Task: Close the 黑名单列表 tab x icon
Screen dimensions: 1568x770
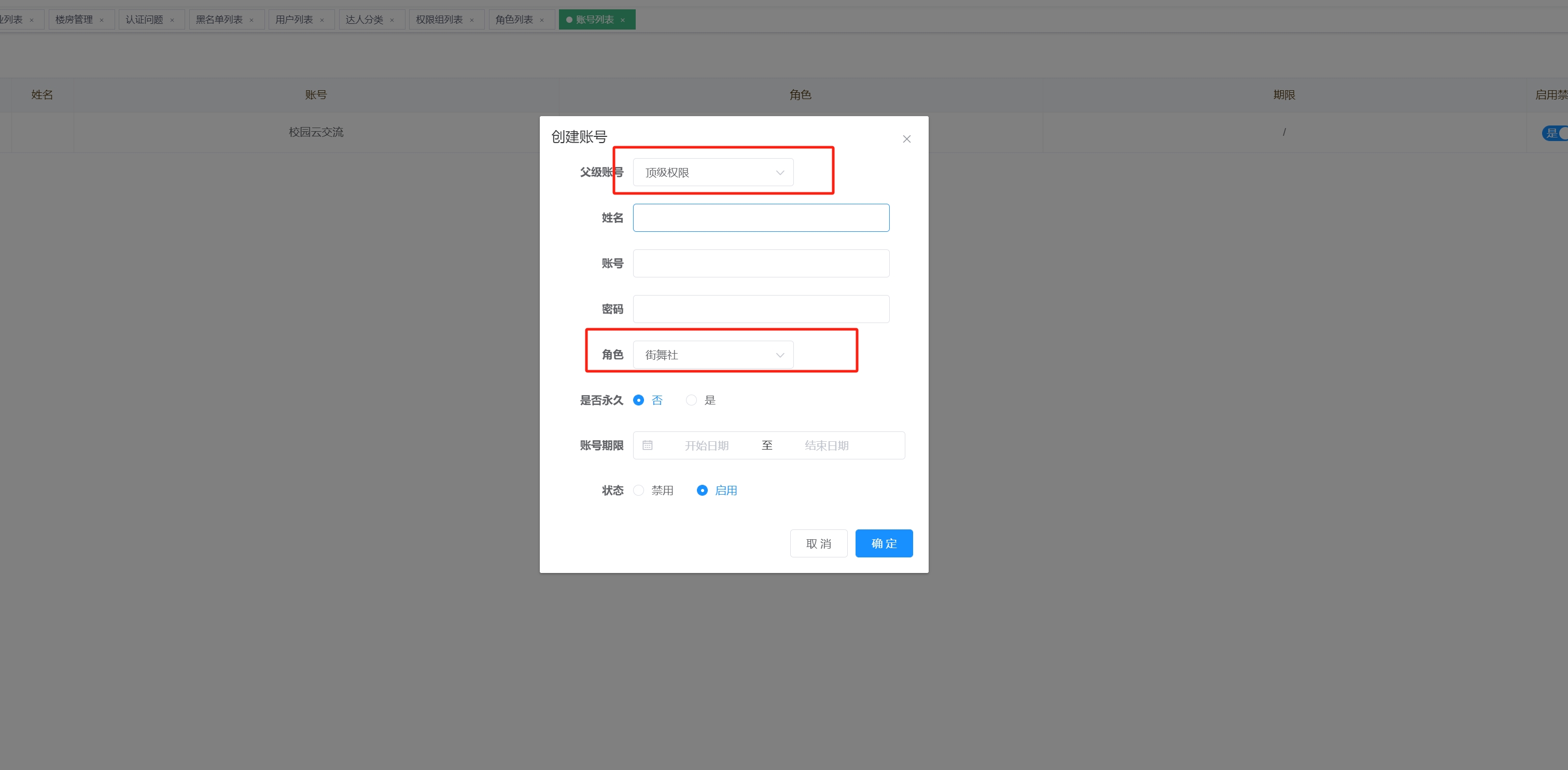Action: tap(251, 20)
